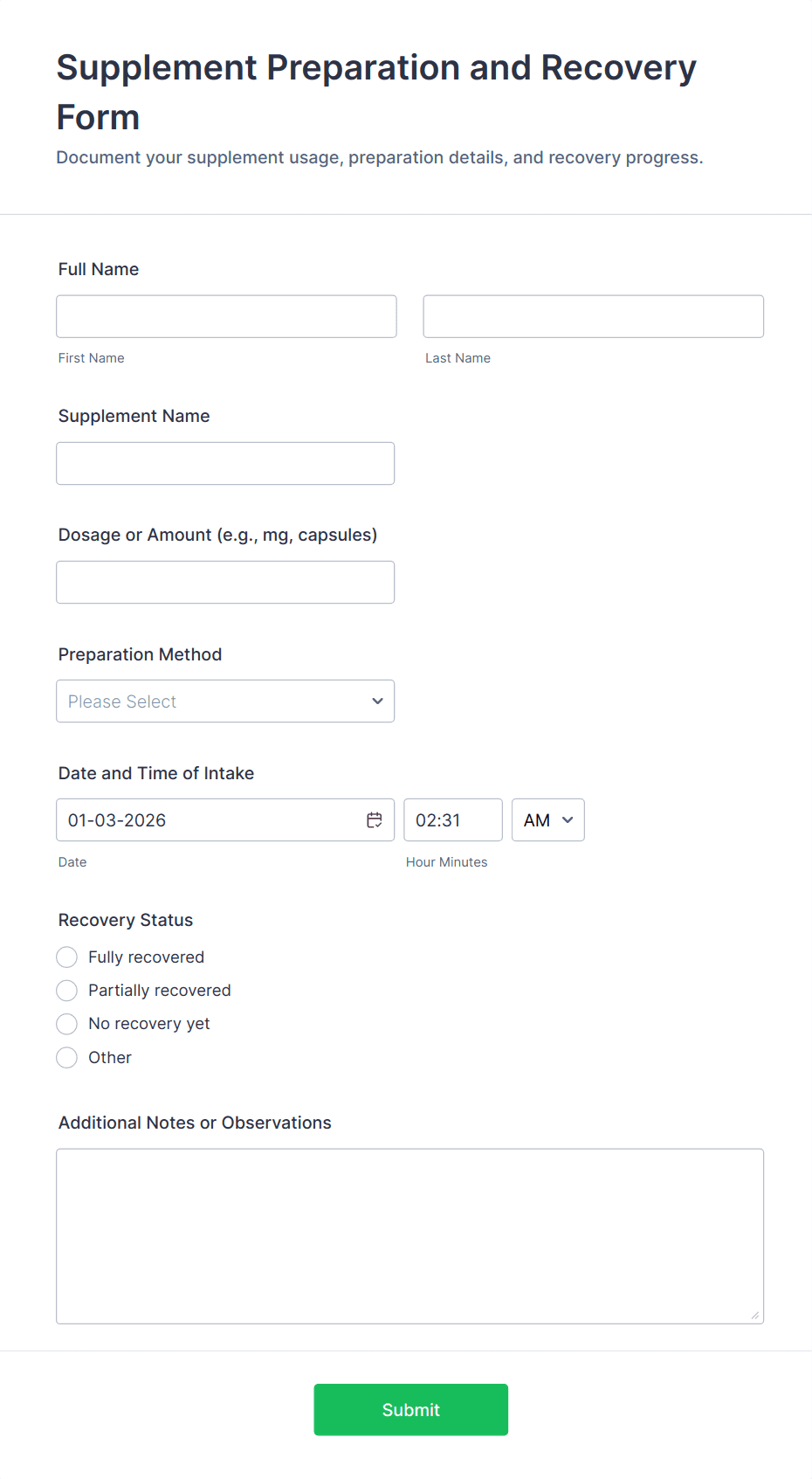This screenshot has height=1479, width=812.
Task: Click the intake date field
Action: click(x=210, y=820)
